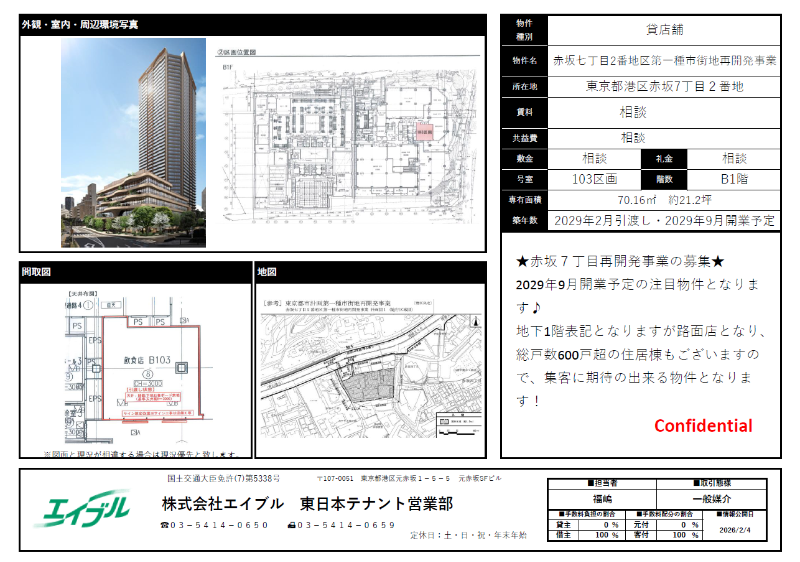Click the 所在地 address field
800x562 pixels.
pyautogui.click(x=664, y=87)
